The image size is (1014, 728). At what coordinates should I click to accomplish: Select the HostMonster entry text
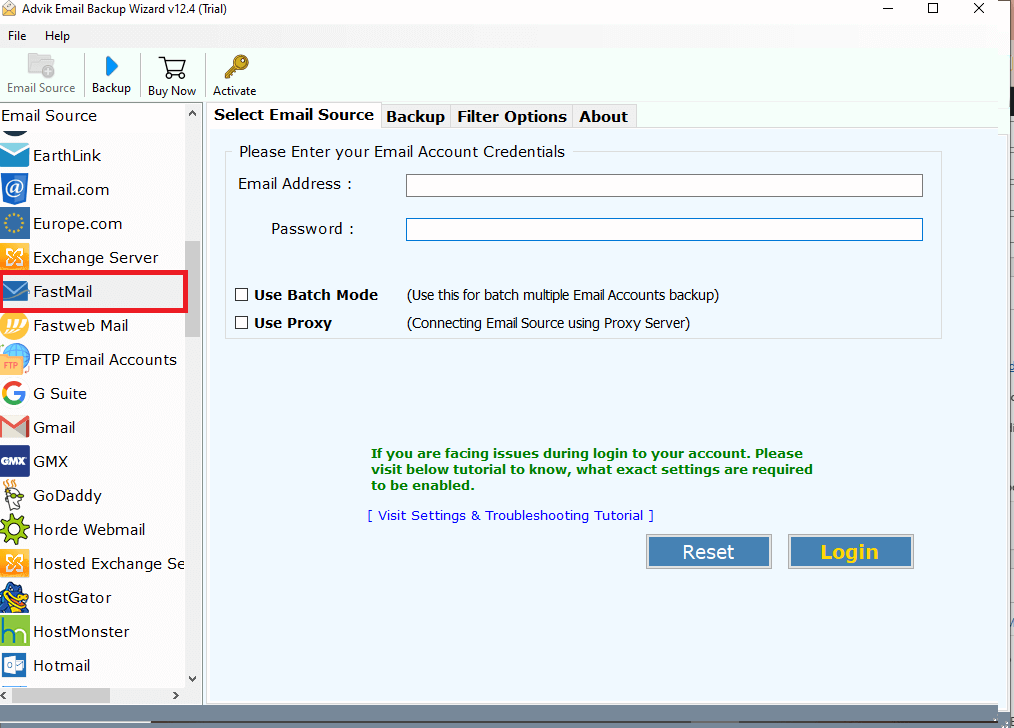pyautogui.click(x=81, y=632)
